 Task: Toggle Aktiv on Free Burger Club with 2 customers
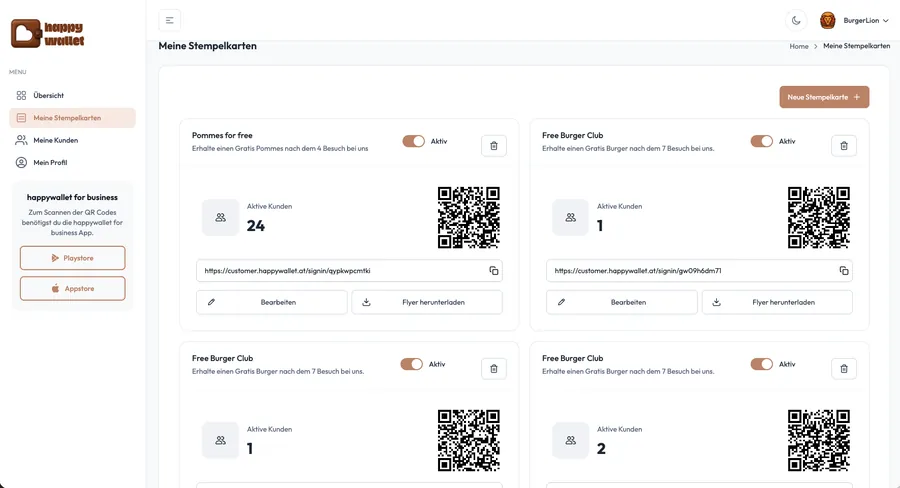pyautogui.click(x=762, y=364)
